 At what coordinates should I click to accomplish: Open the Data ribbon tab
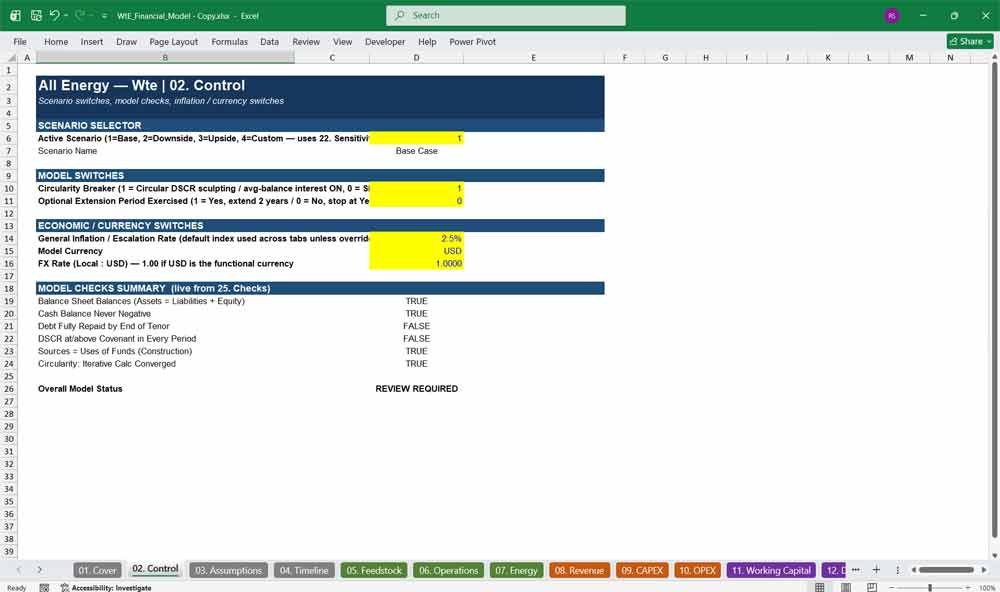click(269, 41)
